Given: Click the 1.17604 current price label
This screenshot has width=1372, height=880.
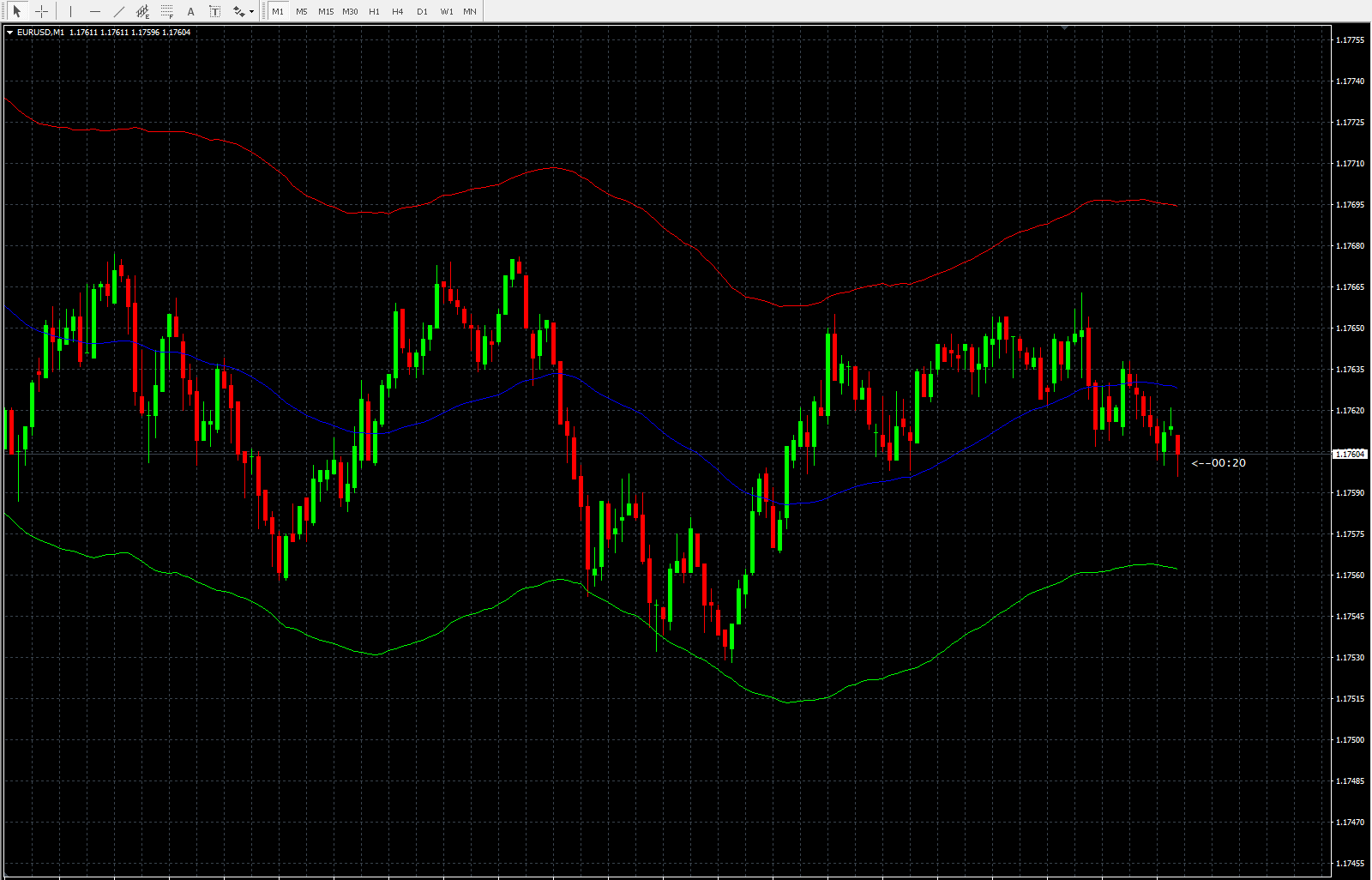Looking at the screenshot, I should 1349,454.
